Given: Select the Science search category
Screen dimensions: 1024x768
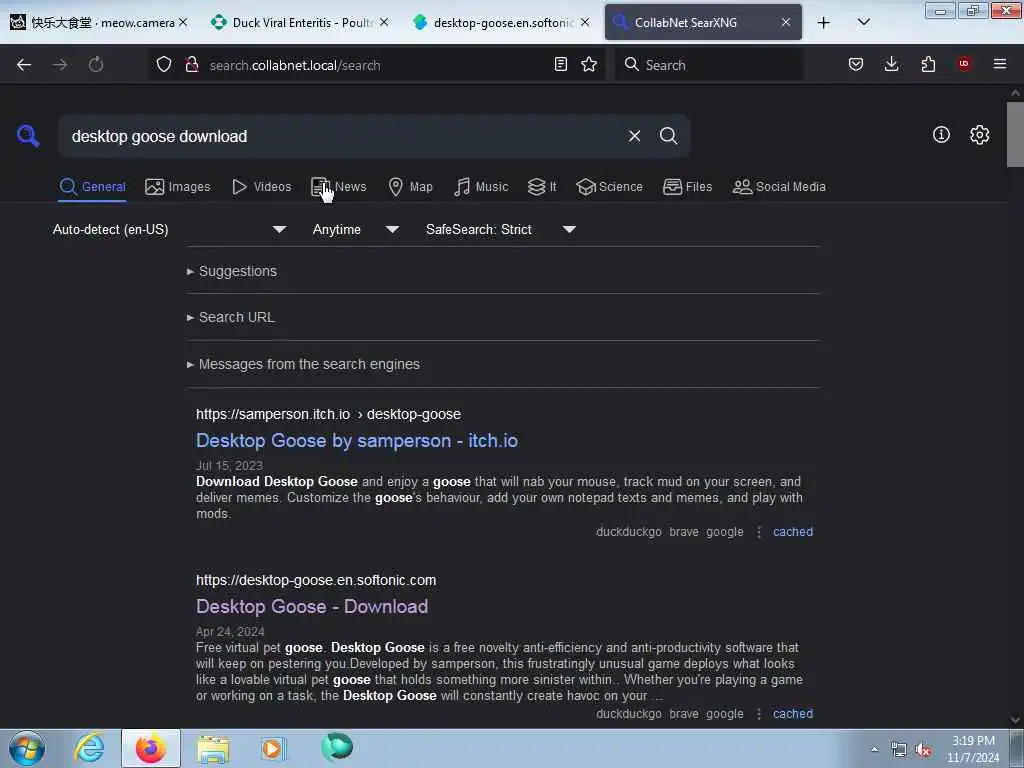Looking at the screenshot, I should 609,187.
